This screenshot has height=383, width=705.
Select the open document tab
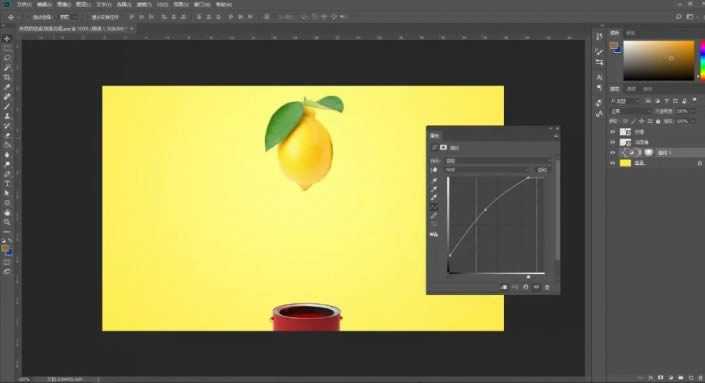[x=74, y=28]
